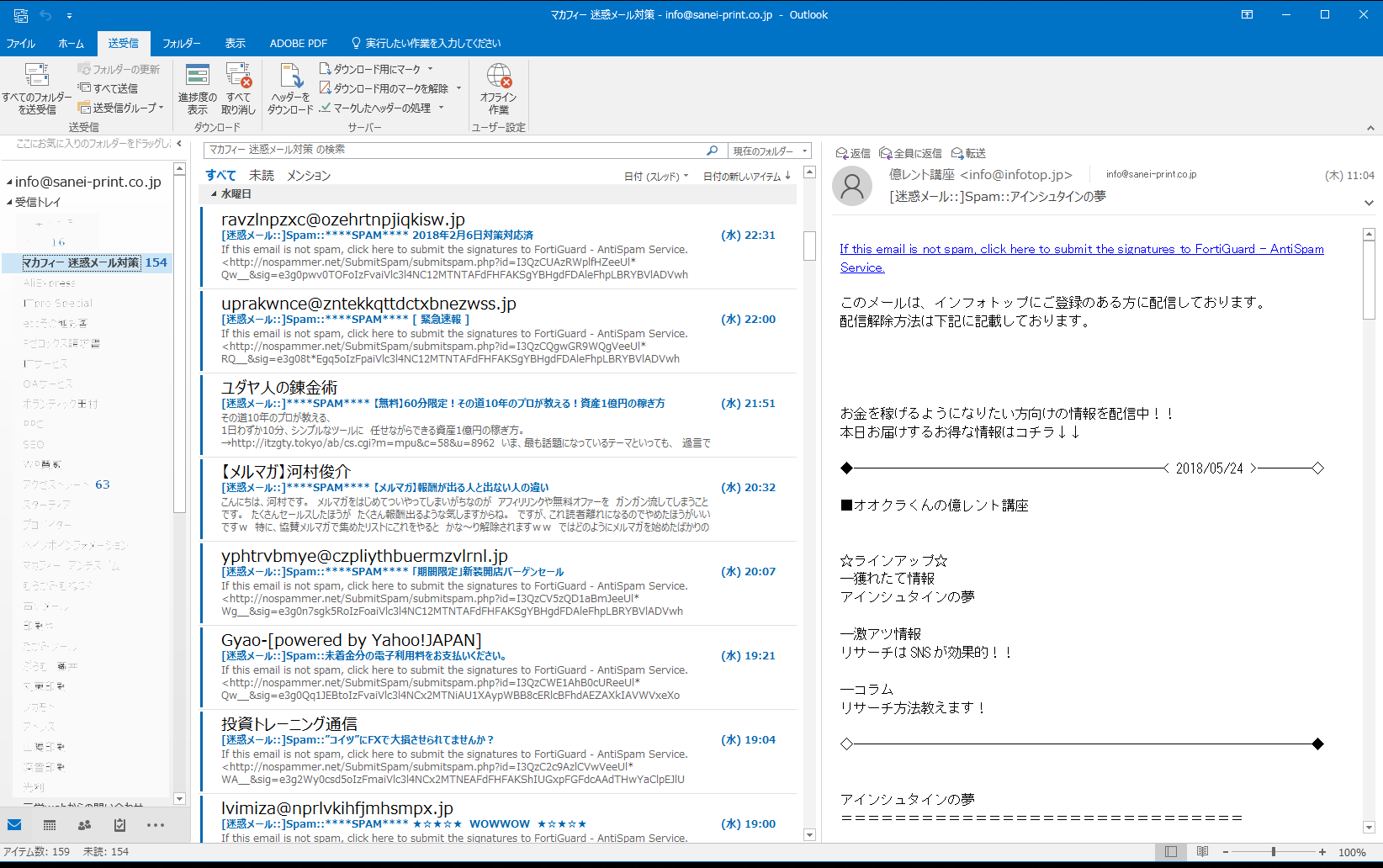Click the search magnifier icon
1383x868 pixels.
coord(713,150)
